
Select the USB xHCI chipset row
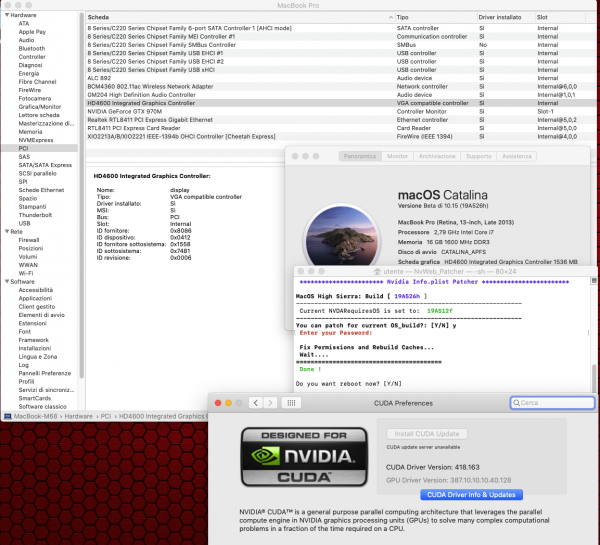click(x=341, y=70)
